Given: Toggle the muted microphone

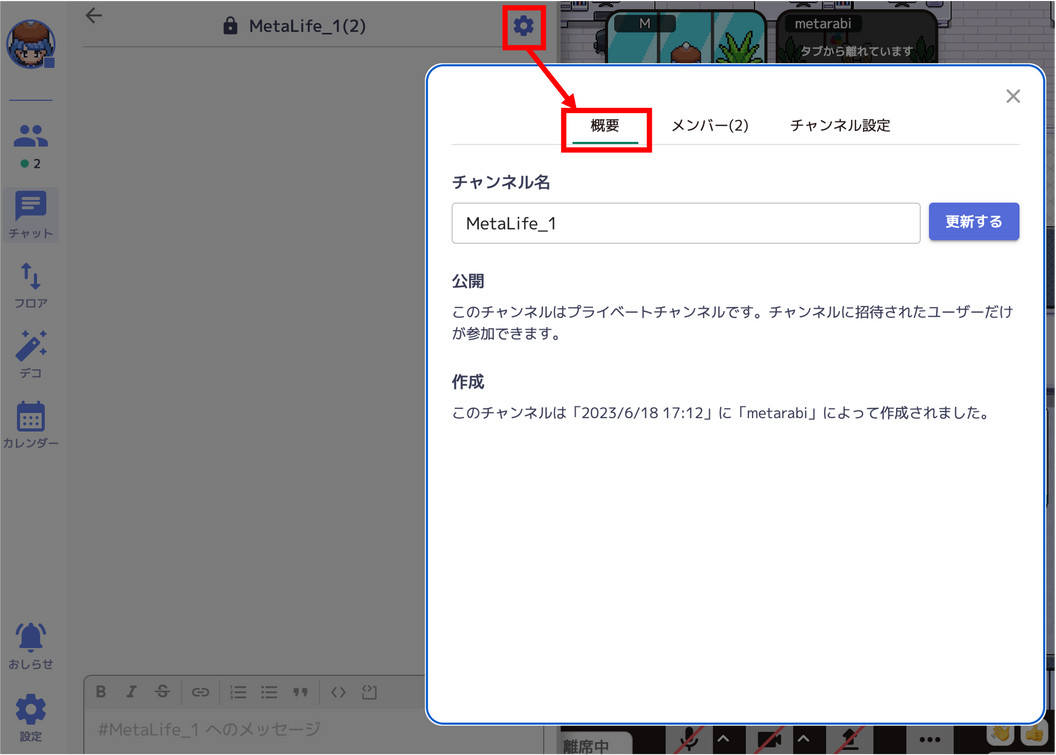Looking at the screenshot, I should point(689,740).
